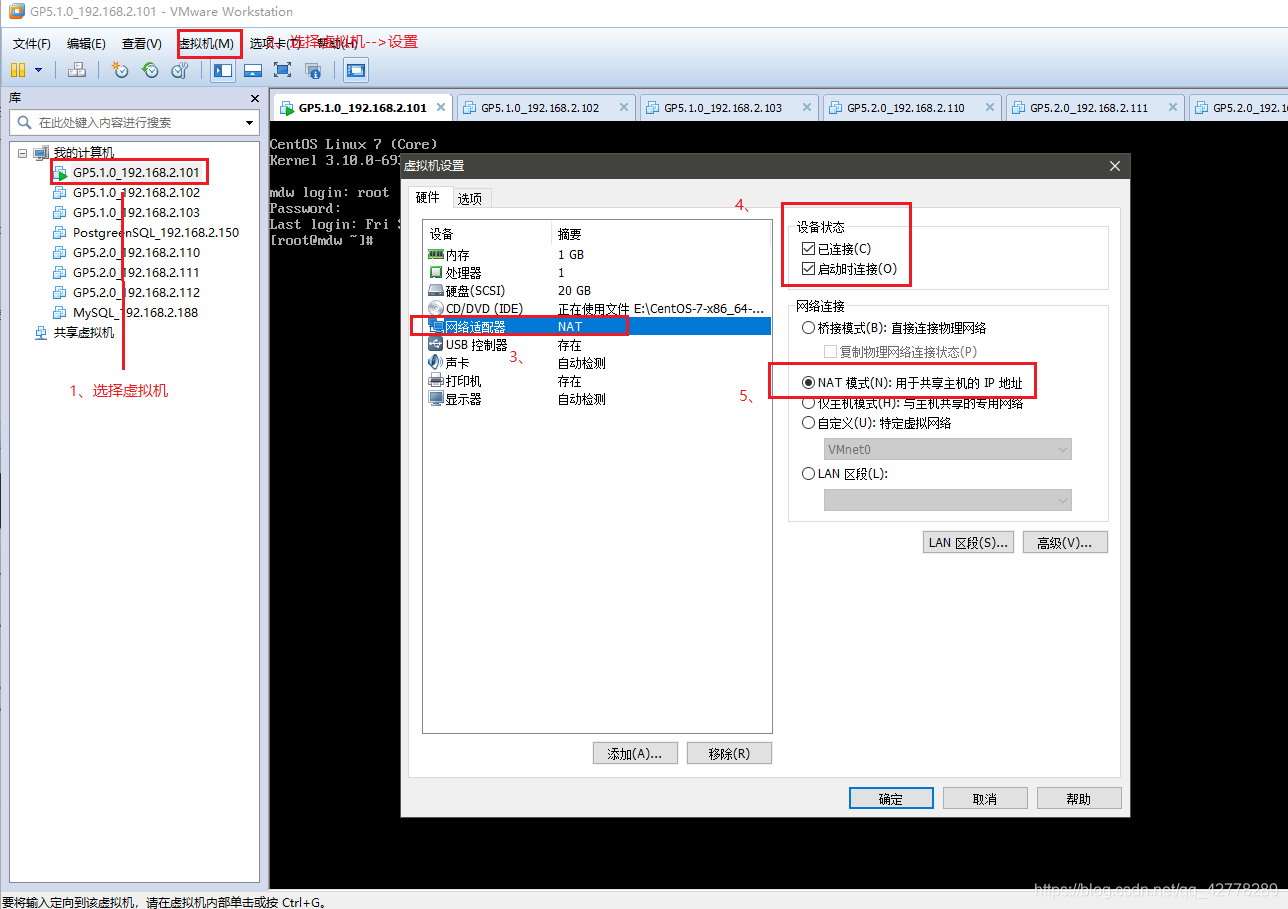Screen dimensions: 1288x909
Task: Select the 打印机 printer device icon
Action: (435, 380)
